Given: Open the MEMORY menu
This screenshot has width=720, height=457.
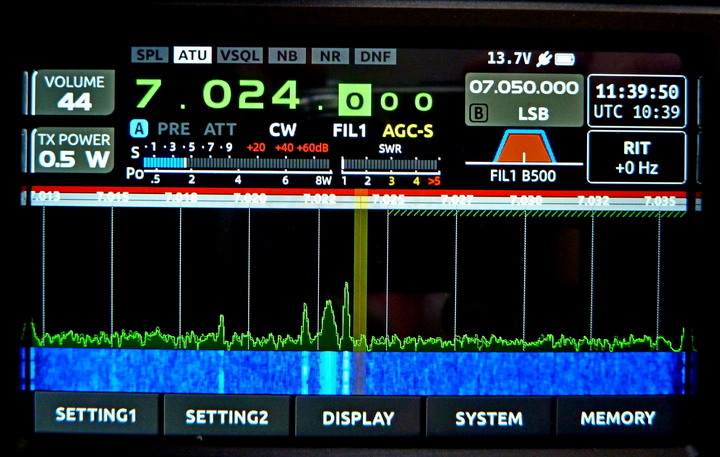Looking at the screenshot, I should (618, 418).
